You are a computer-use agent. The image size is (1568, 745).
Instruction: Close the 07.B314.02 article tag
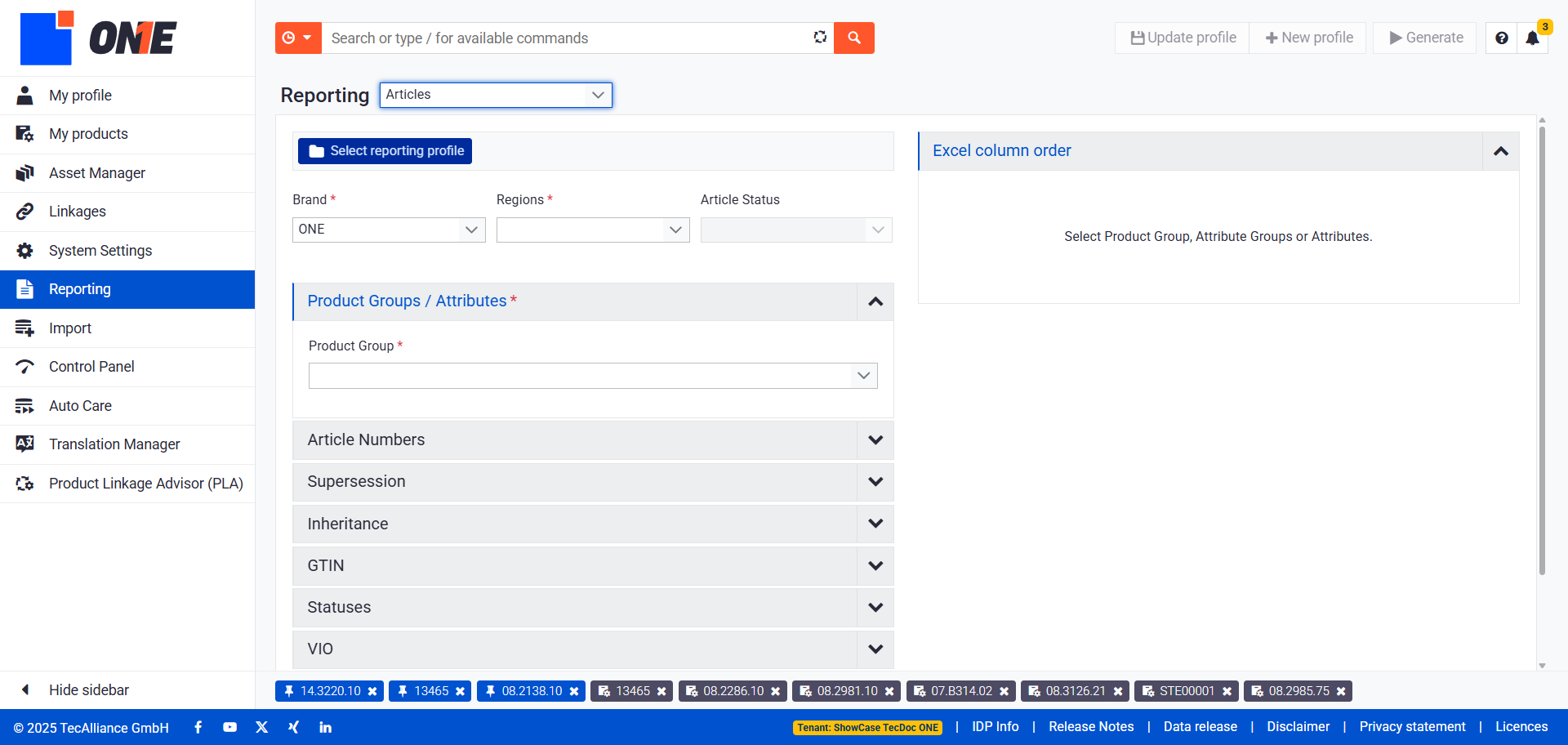(1004, 691)
